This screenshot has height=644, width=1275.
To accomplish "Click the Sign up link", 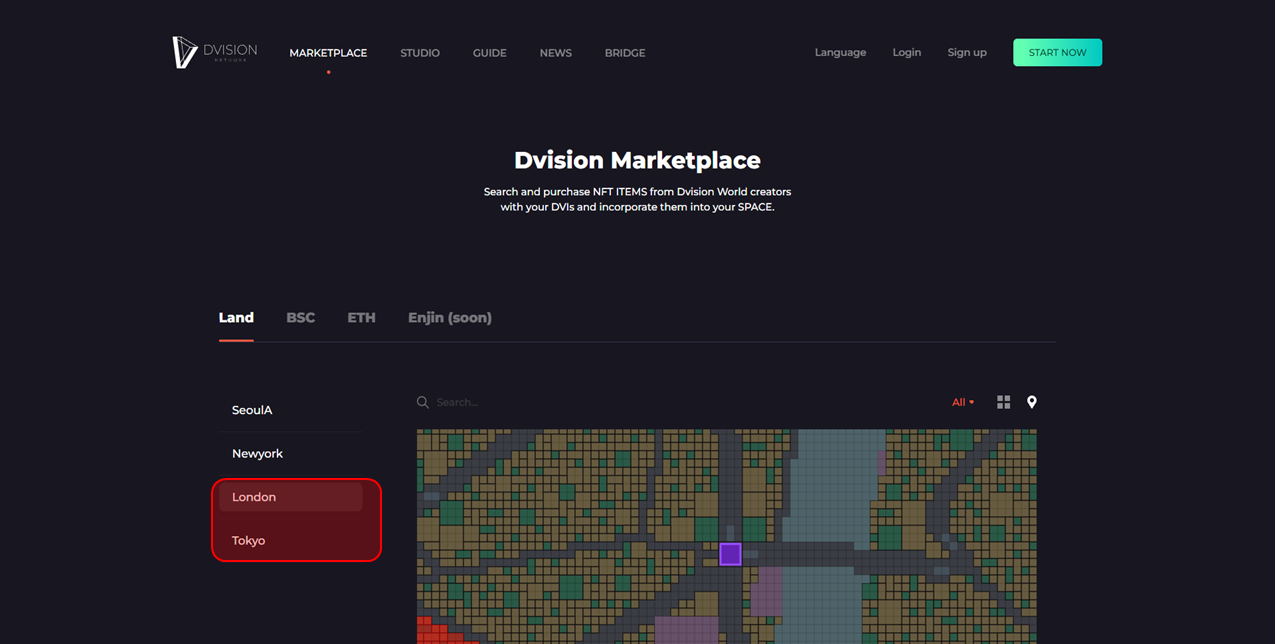I will 967,52.
